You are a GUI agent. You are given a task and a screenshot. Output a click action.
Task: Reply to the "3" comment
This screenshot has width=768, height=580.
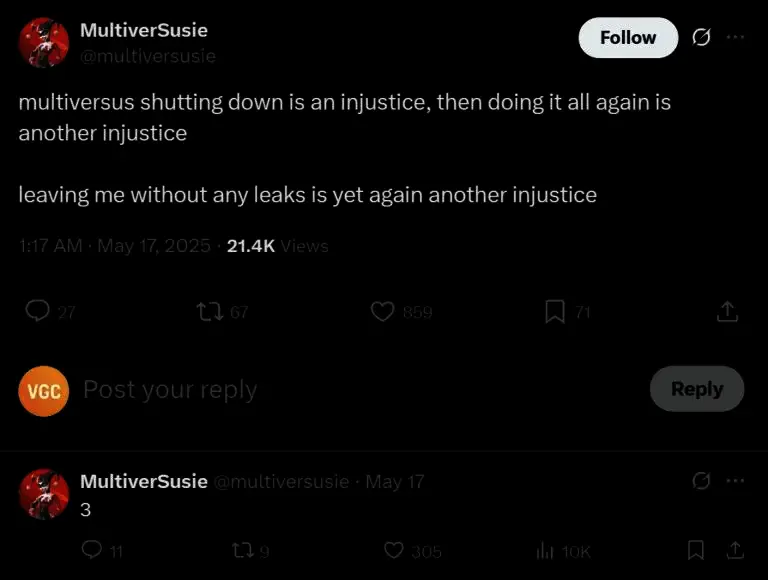pos(92,550)
